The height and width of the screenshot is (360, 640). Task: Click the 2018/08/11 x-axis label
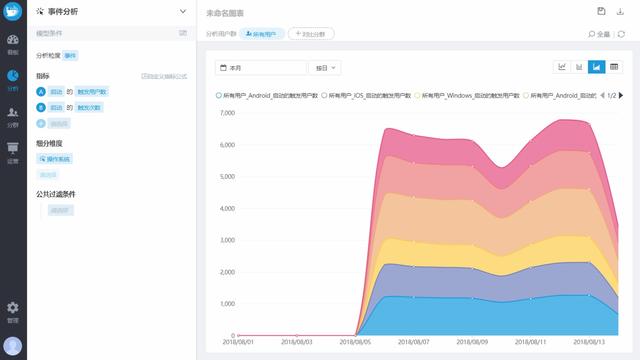pyautogui.click(x=530, y=342)
